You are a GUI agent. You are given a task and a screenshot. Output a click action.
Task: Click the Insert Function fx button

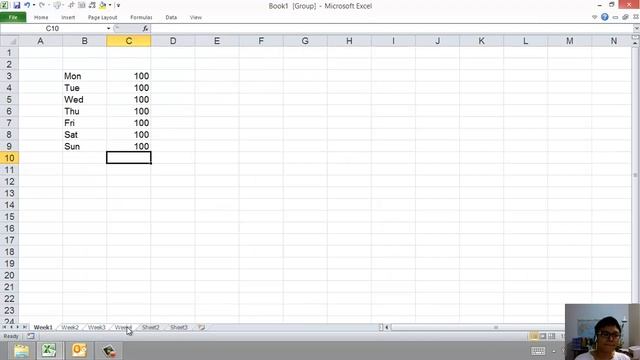[145, 29]
